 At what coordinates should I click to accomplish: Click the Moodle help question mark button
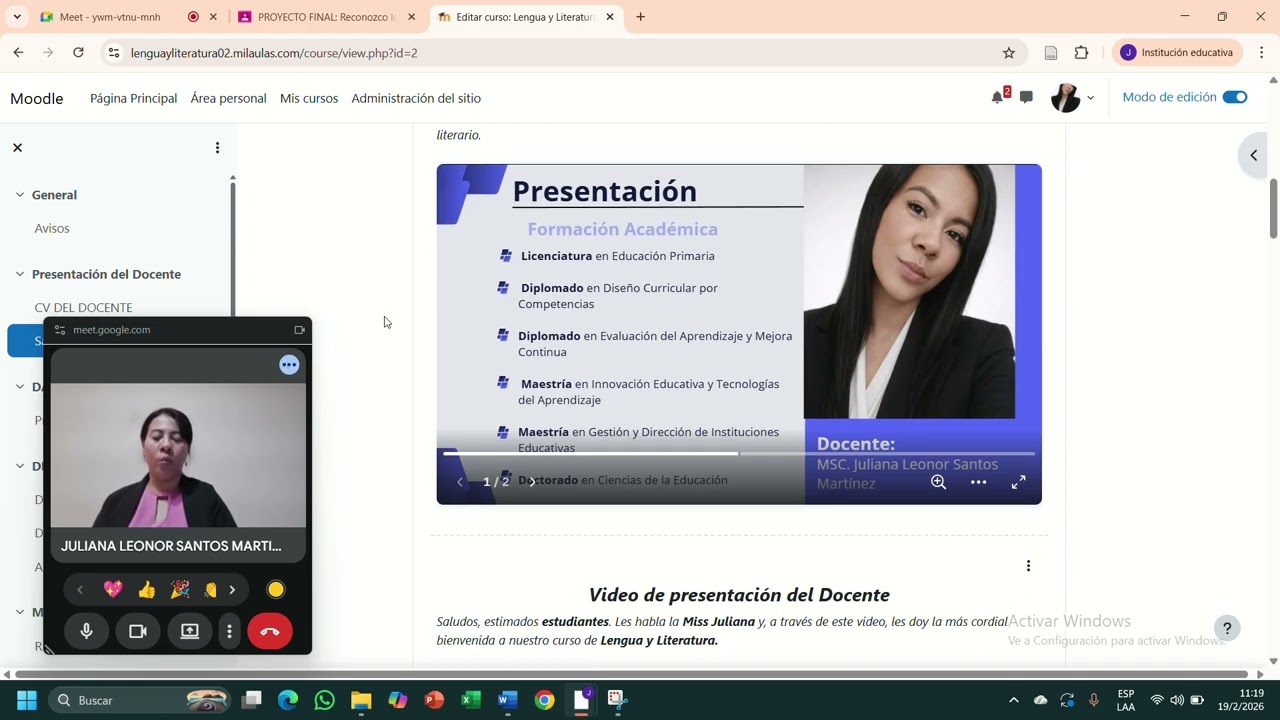1227,628
